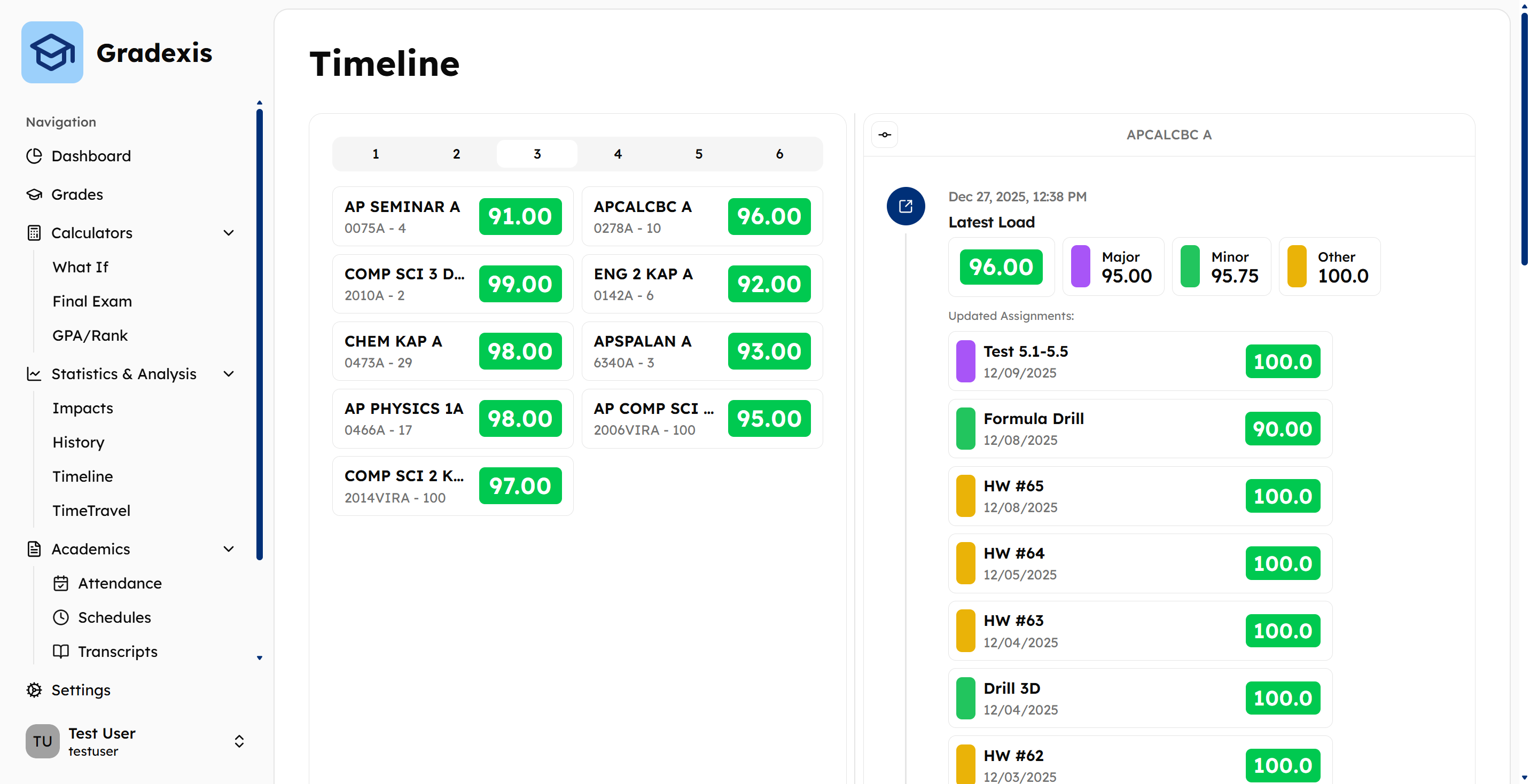Click the Updated Assignments label
This screenshot has width=1530, height=784.
(x=1011, y=316)
